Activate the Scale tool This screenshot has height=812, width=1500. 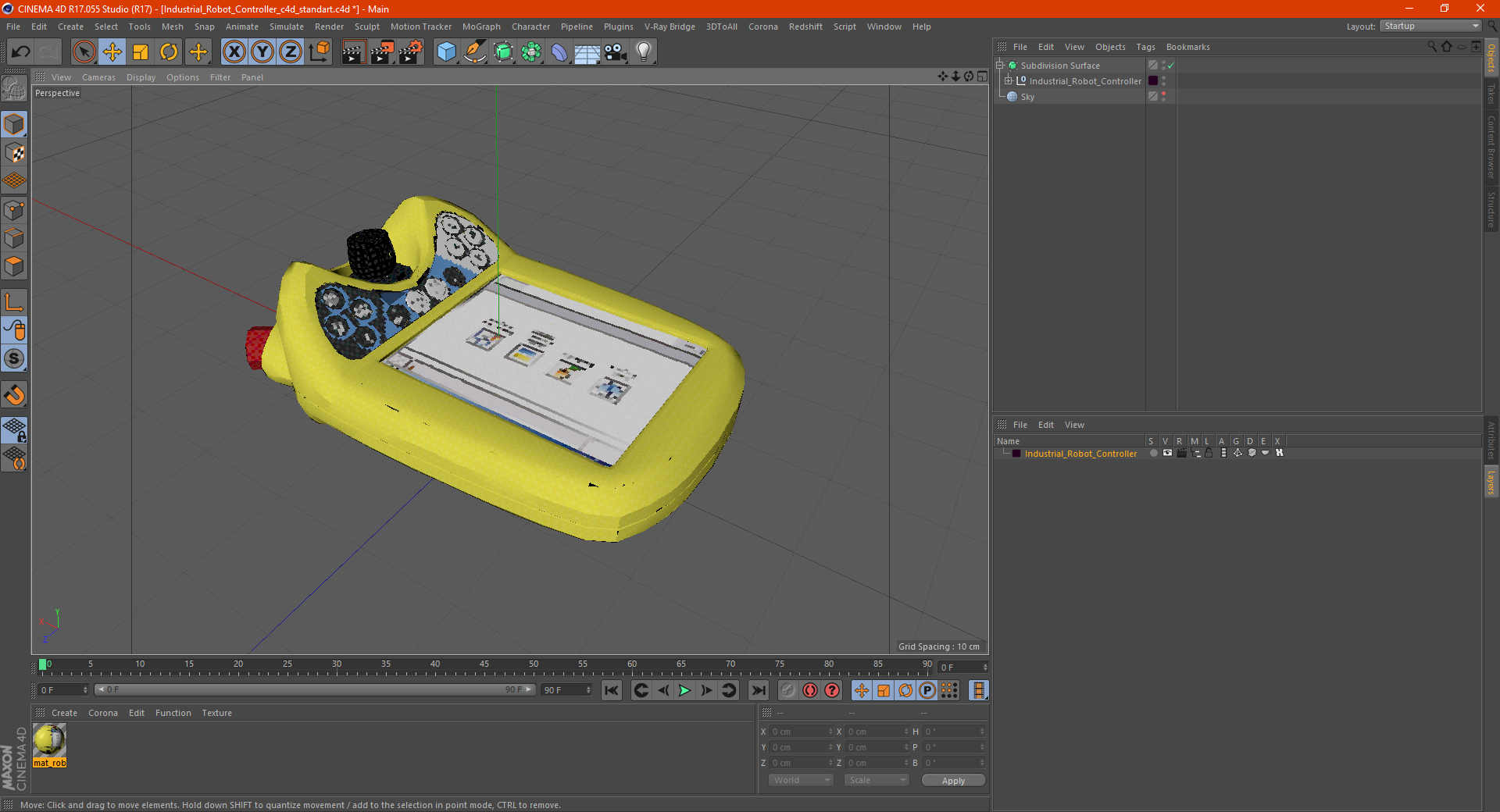point(141,52)
